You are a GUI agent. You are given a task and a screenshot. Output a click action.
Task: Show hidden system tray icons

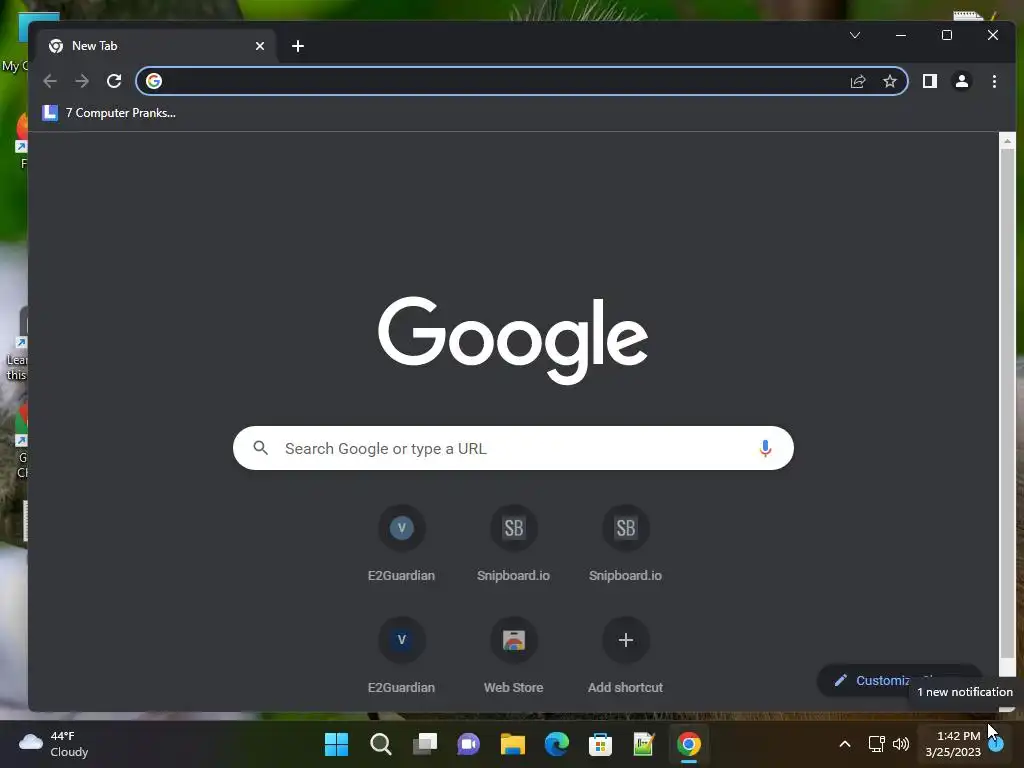point(844,744)
